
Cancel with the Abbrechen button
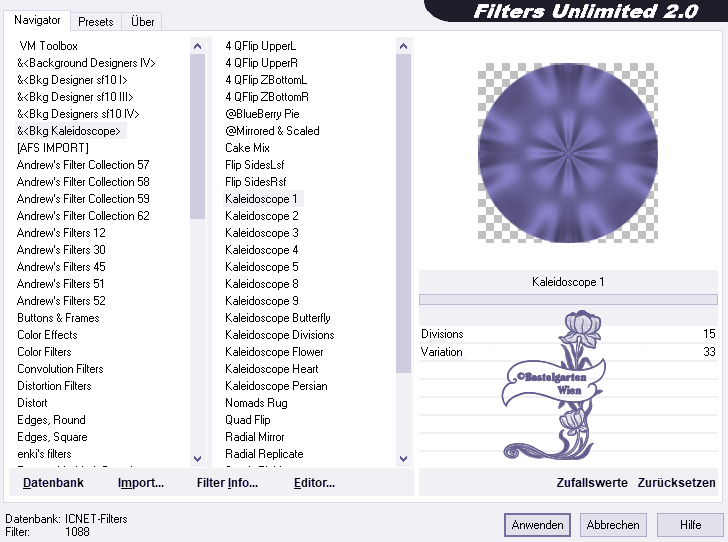[613, 525]
